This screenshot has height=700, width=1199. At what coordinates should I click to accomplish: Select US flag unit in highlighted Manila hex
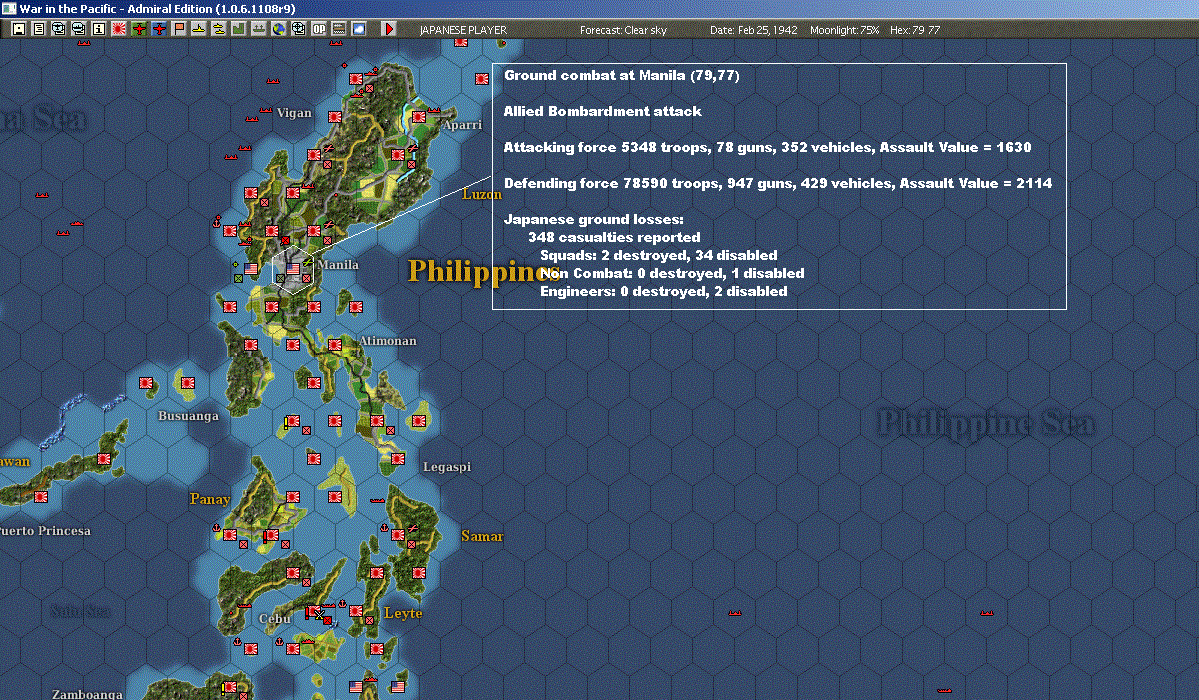click(293, 269)
